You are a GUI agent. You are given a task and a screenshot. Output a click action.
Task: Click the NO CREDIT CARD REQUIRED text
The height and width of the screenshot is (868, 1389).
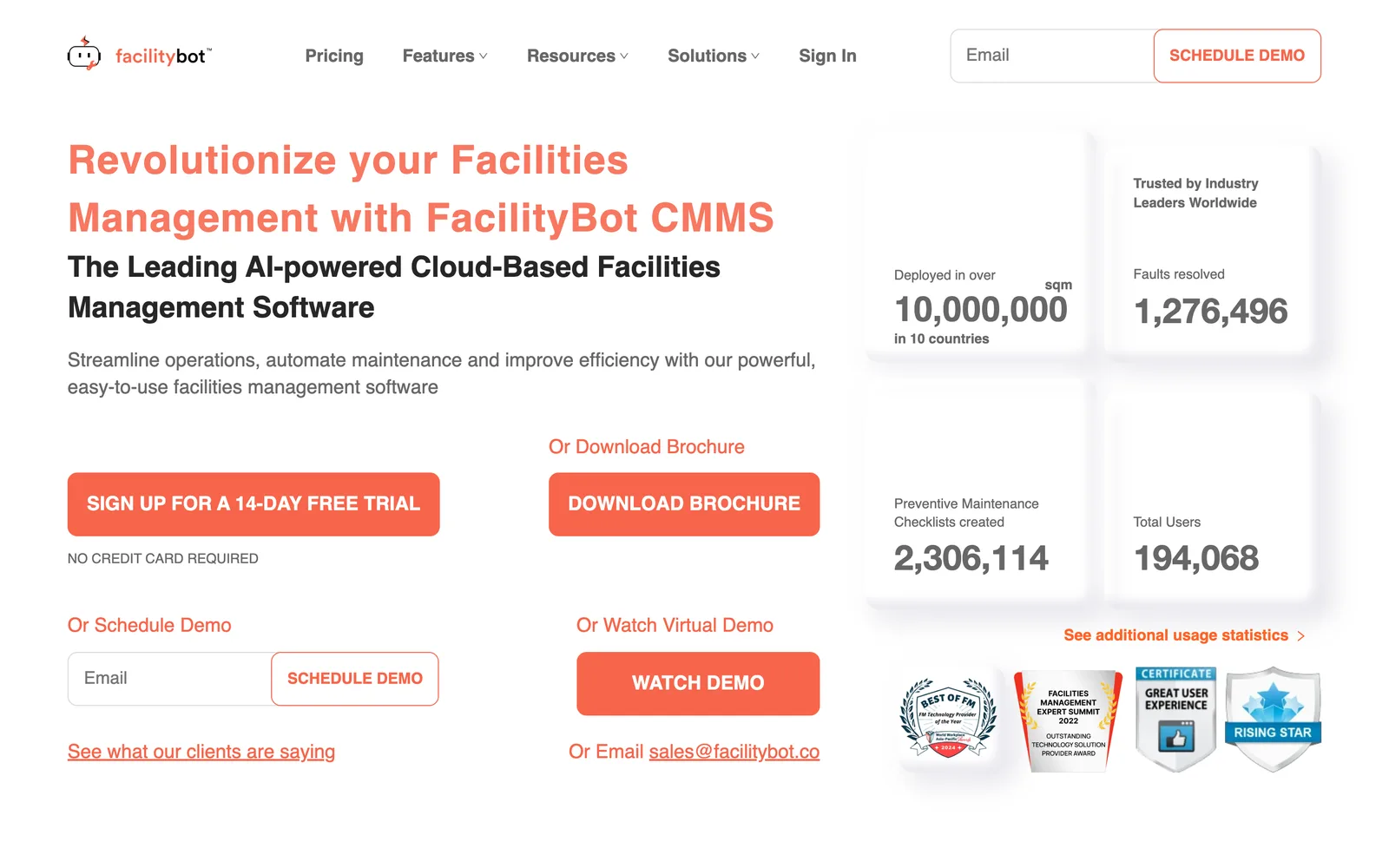coord(163,559)
